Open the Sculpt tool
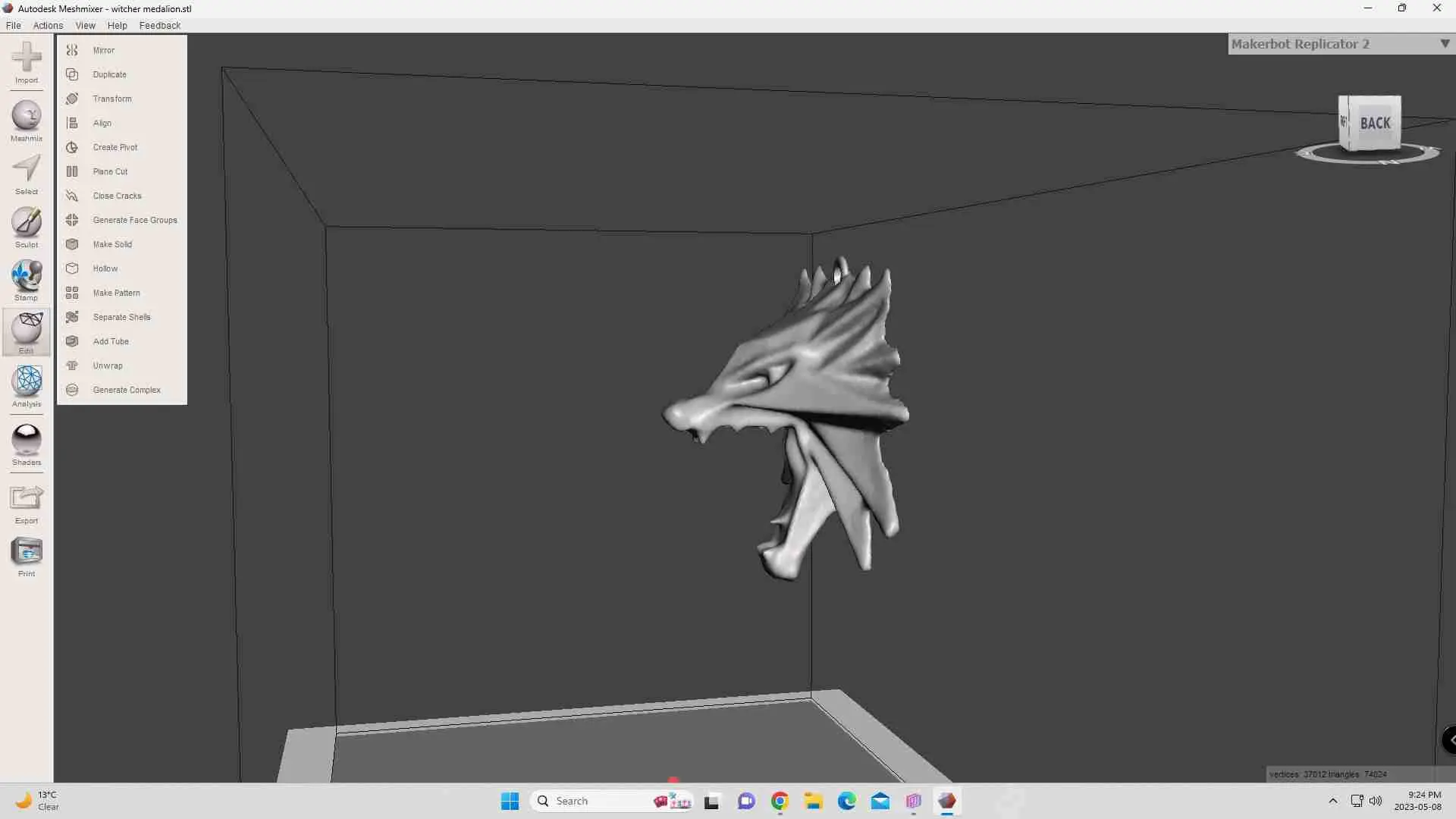 [27, 223]
